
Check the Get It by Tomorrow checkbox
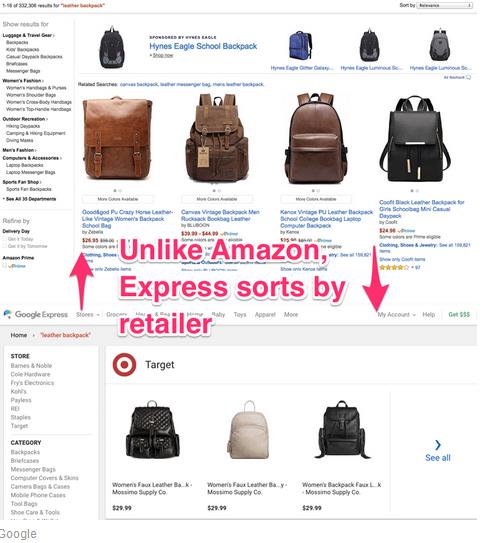pos(5,246)
